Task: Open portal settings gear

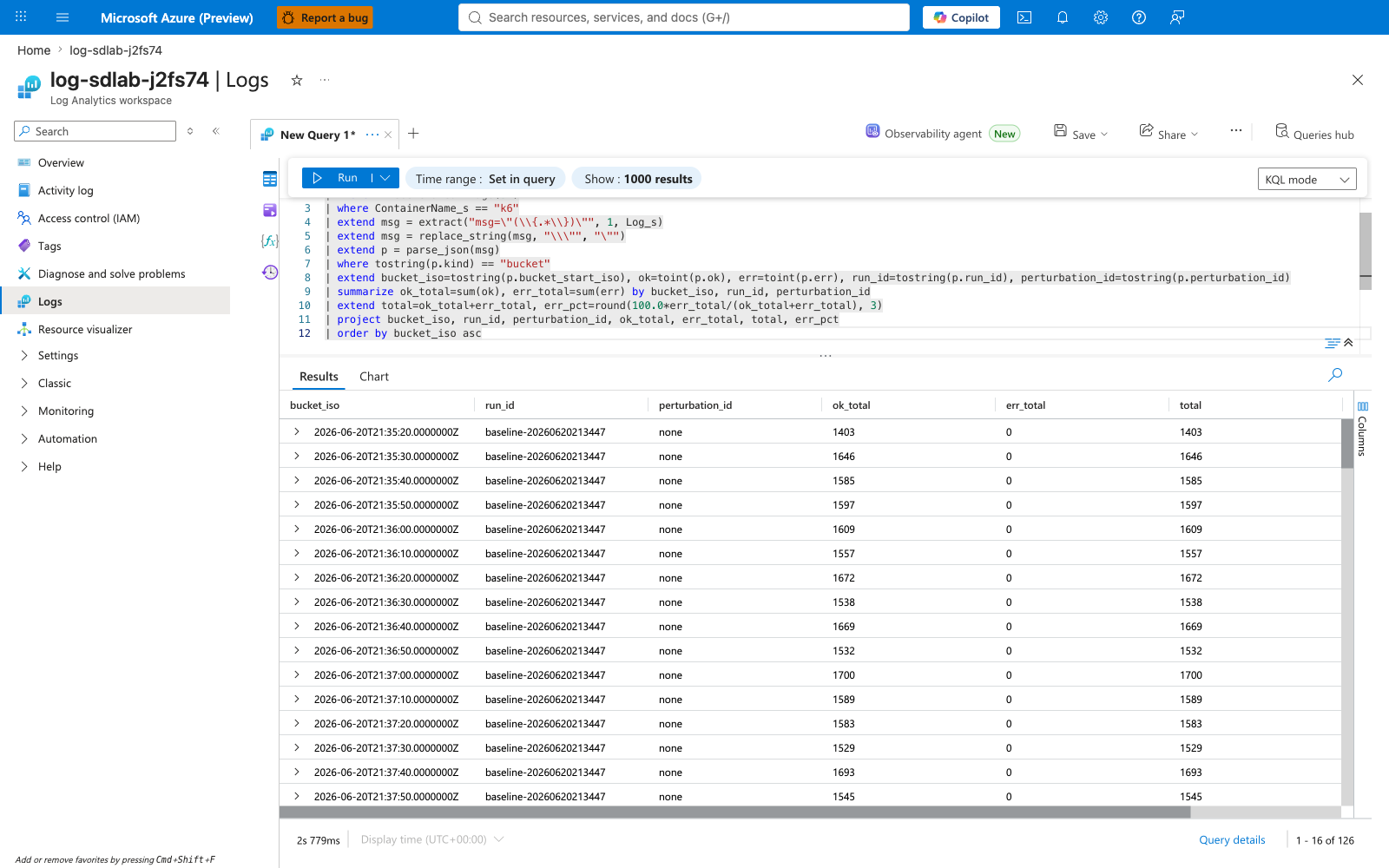Action: (1101, 17)
